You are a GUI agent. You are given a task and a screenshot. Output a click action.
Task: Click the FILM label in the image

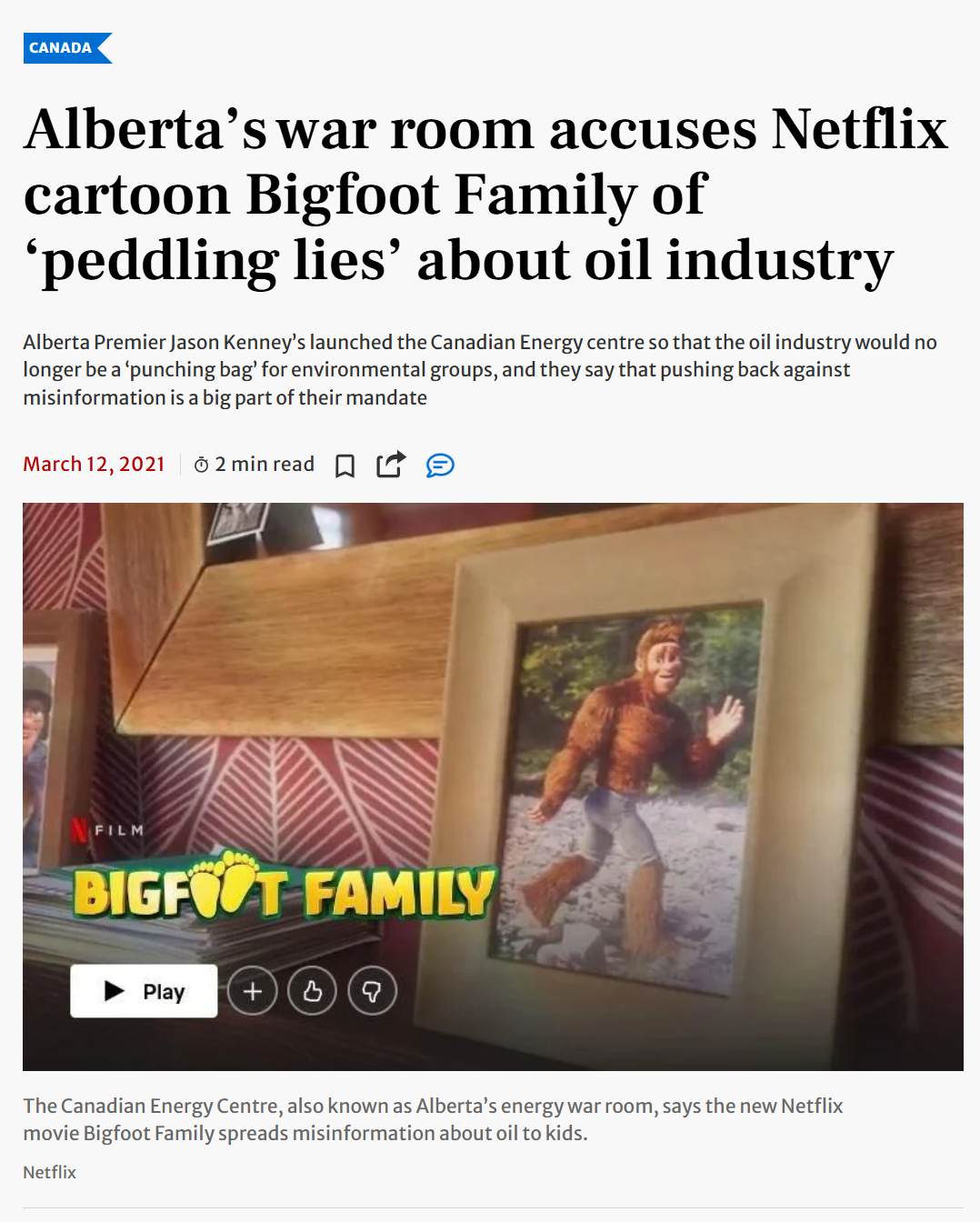pyautogui.click(x=119, y=830)
